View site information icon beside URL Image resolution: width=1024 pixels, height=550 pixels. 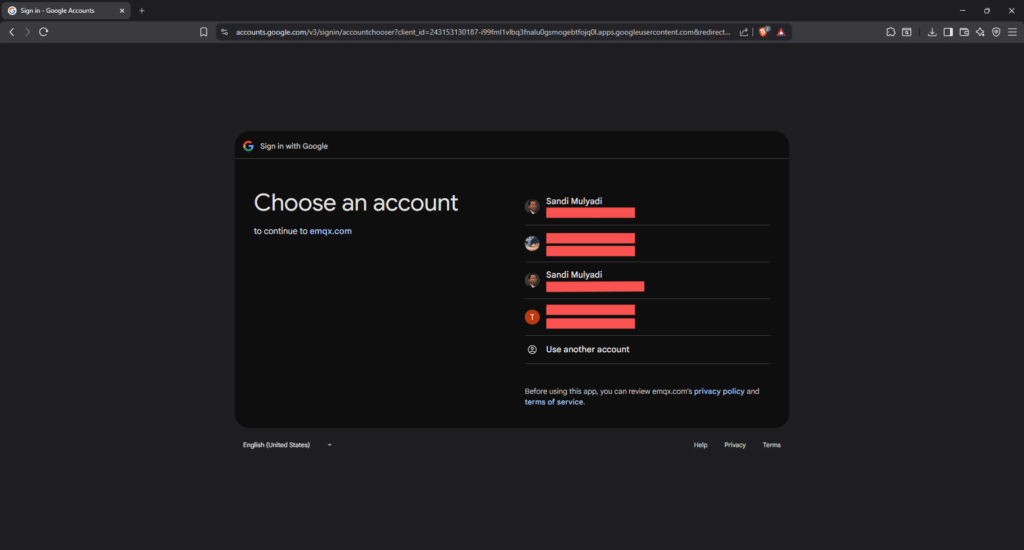[x=225, y=32]
